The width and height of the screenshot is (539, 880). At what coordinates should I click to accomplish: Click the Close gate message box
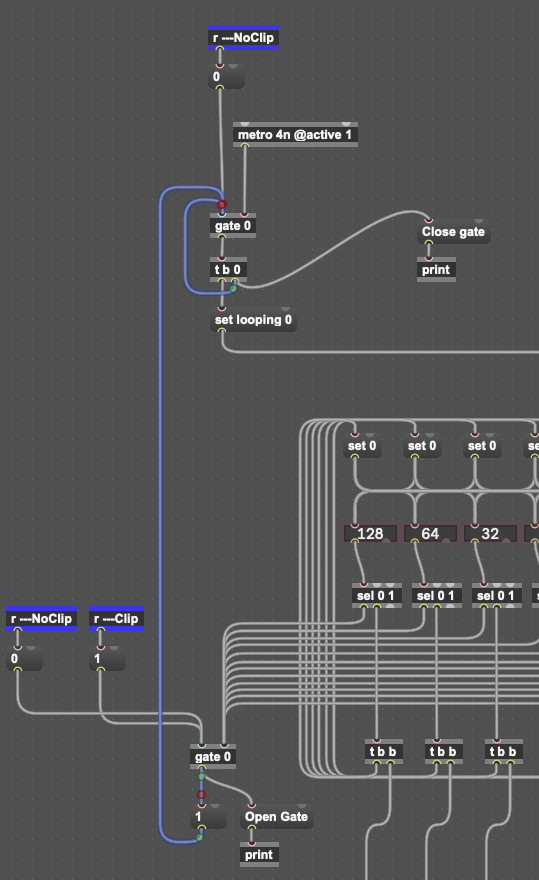click(x=454, y=232)
